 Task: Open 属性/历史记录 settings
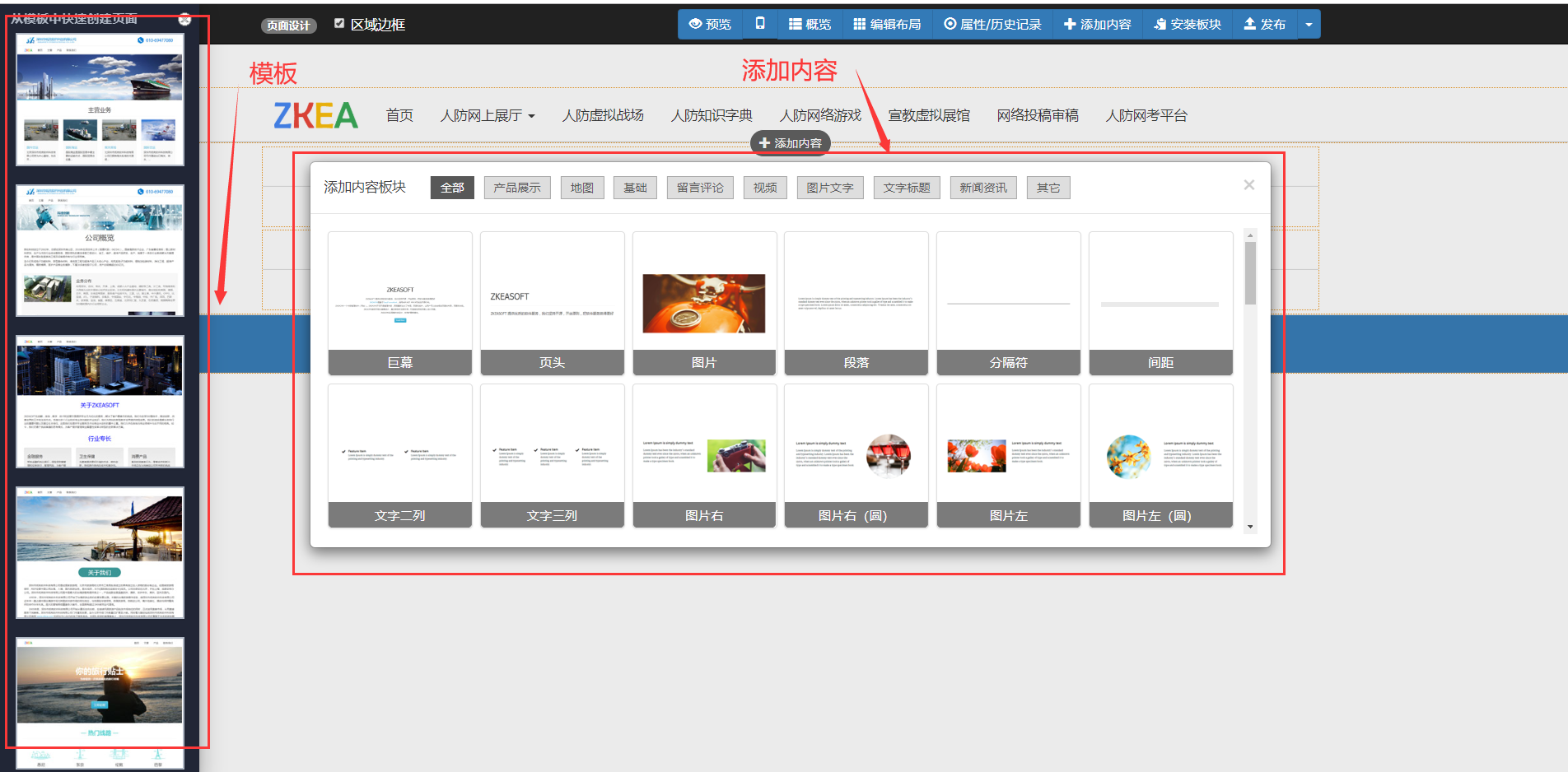coord(993,25)
